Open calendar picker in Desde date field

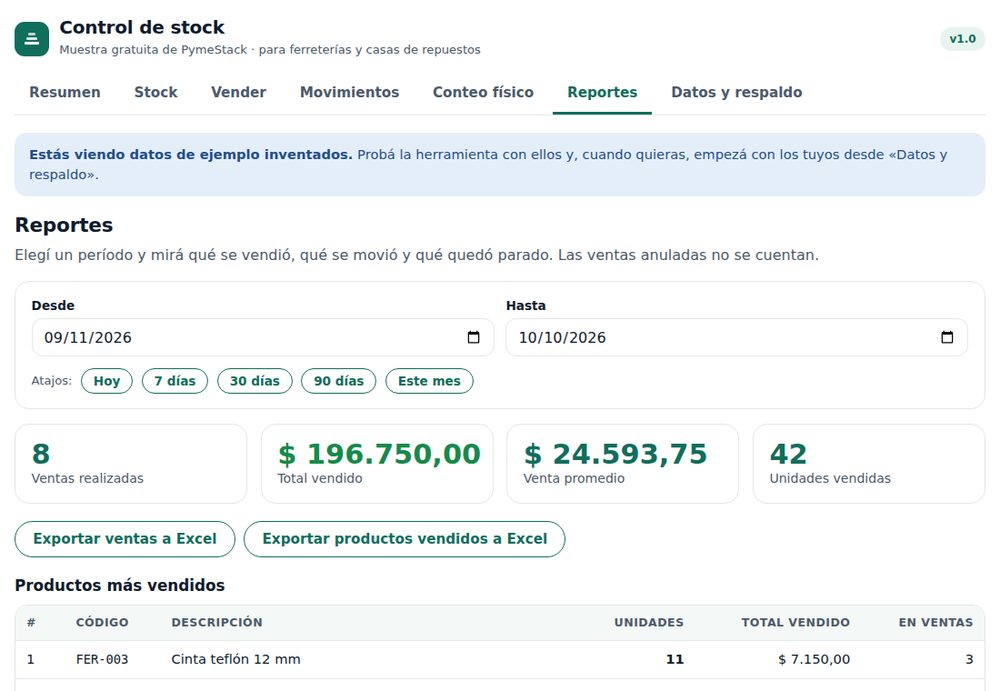tap(473, 337)
